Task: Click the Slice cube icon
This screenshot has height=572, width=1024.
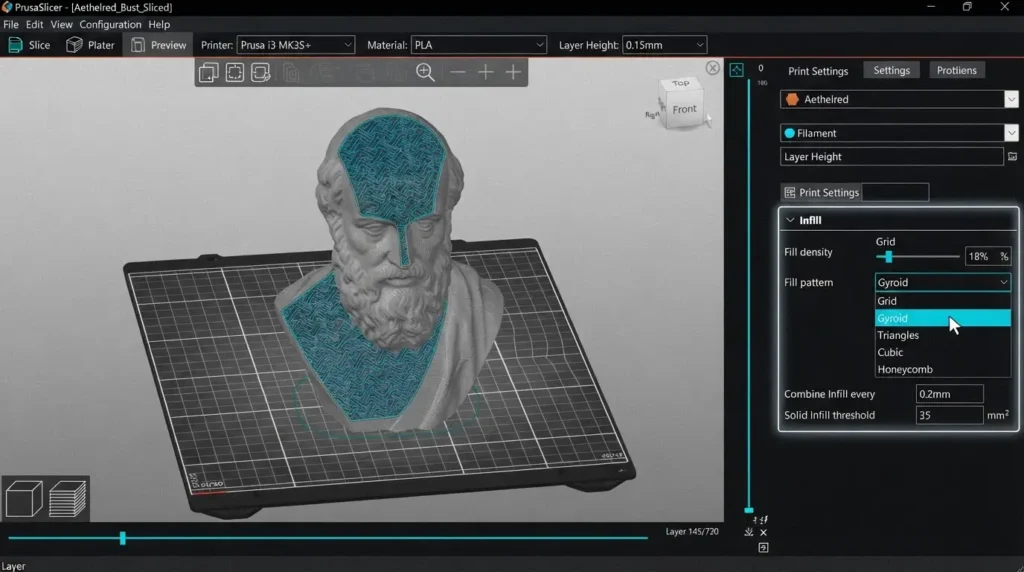Action: pyautogui.click(x=15, y=45)
